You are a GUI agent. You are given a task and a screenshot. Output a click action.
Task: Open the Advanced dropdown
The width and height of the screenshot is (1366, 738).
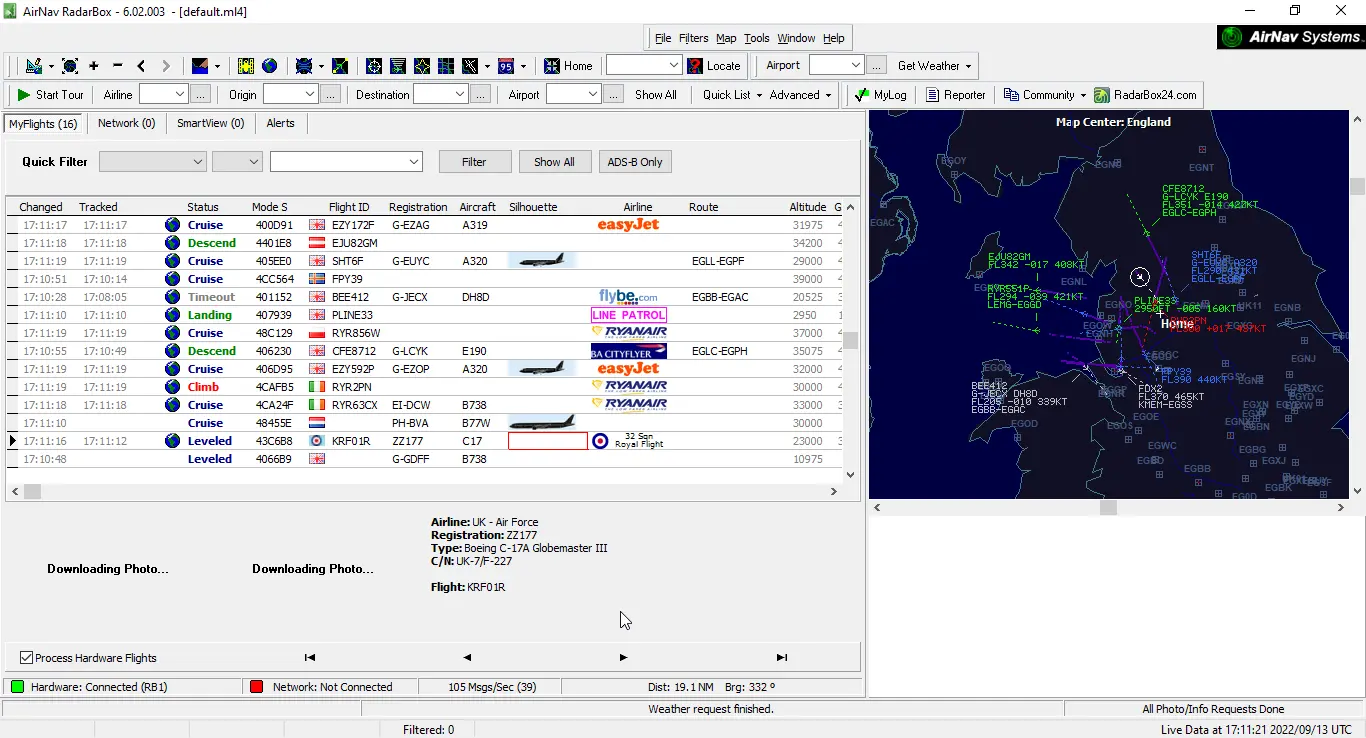click(801, 95)
